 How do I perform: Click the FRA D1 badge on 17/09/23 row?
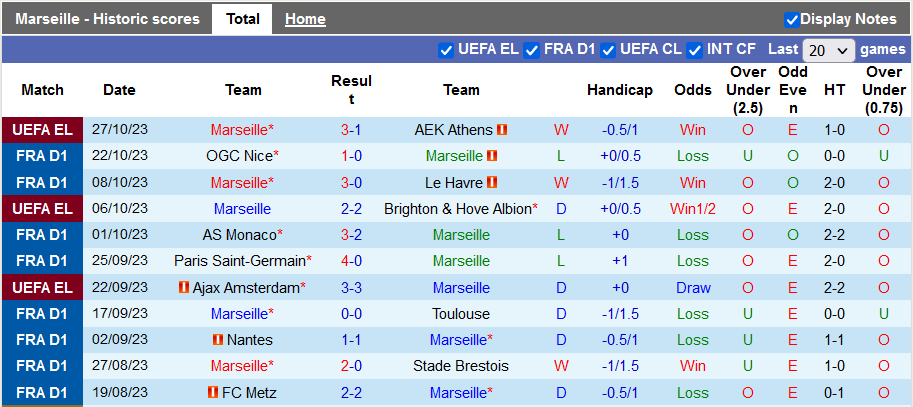42,314
